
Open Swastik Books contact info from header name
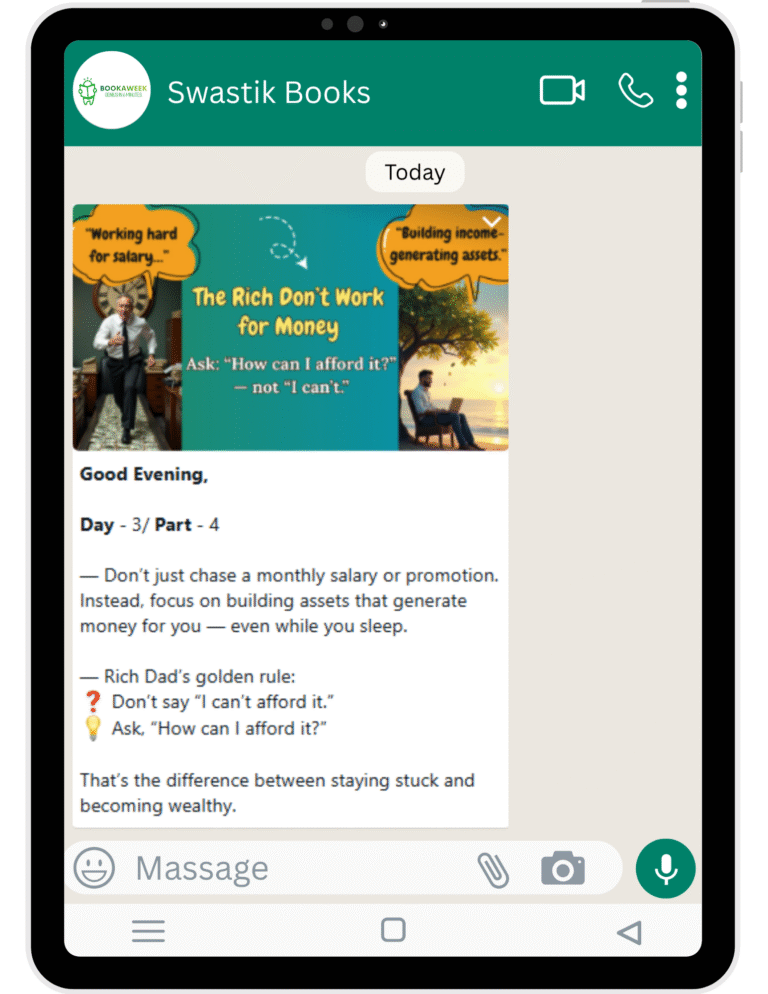268,93
